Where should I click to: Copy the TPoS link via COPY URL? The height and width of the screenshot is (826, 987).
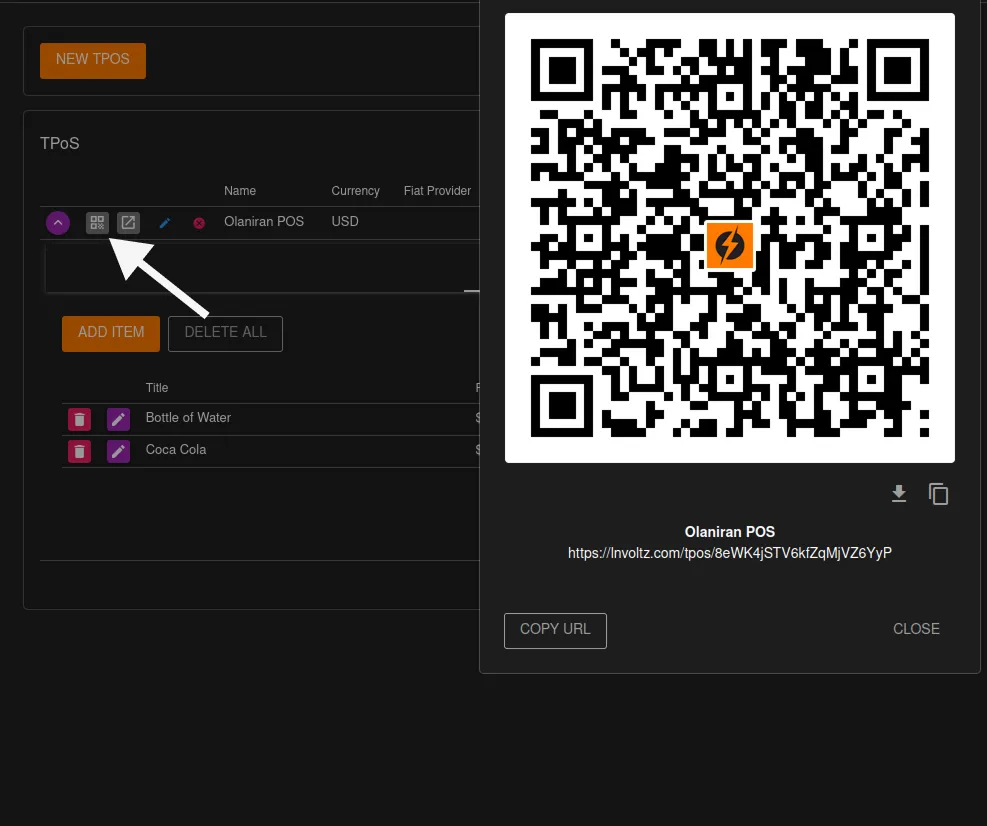(x=555, y=630)
